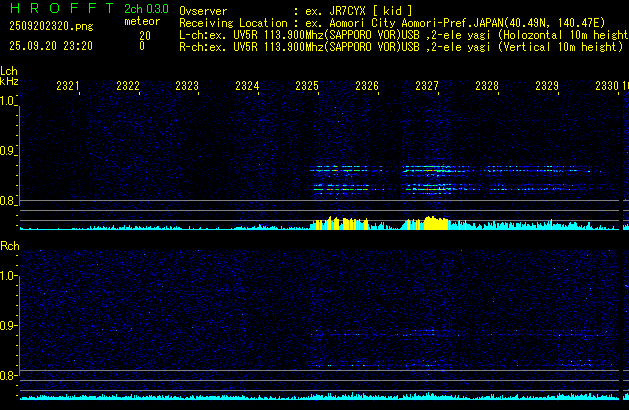Screen dimensions: 629x410
Task: Click the 2323 time marker
Action: [x=187, y=87]
